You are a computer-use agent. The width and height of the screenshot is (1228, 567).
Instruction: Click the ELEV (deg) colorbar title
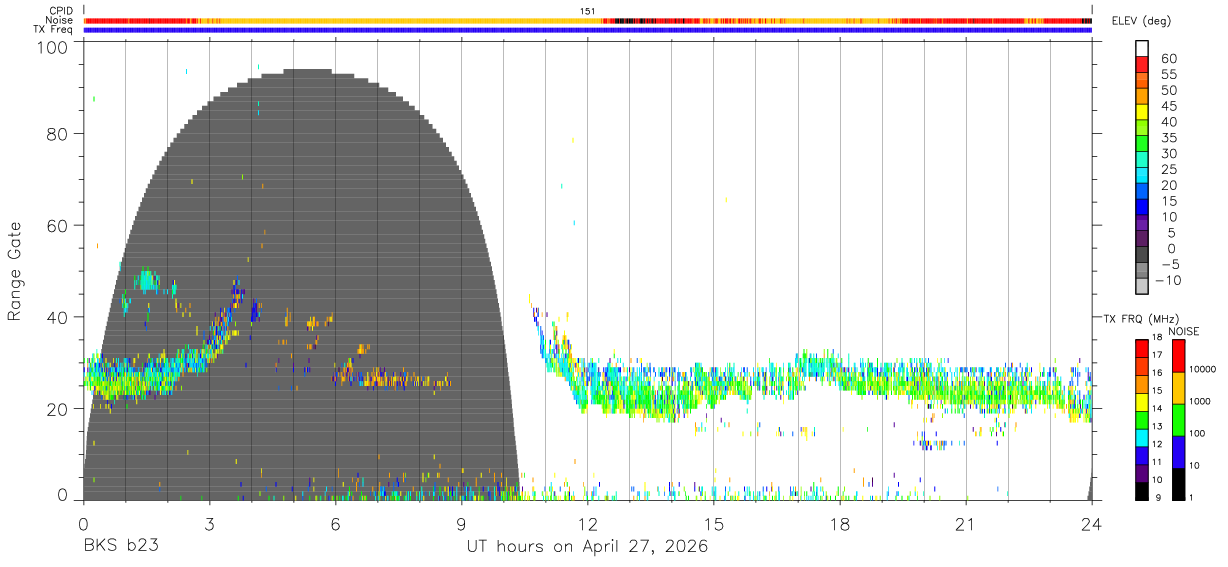click(x=1142, y=21)
